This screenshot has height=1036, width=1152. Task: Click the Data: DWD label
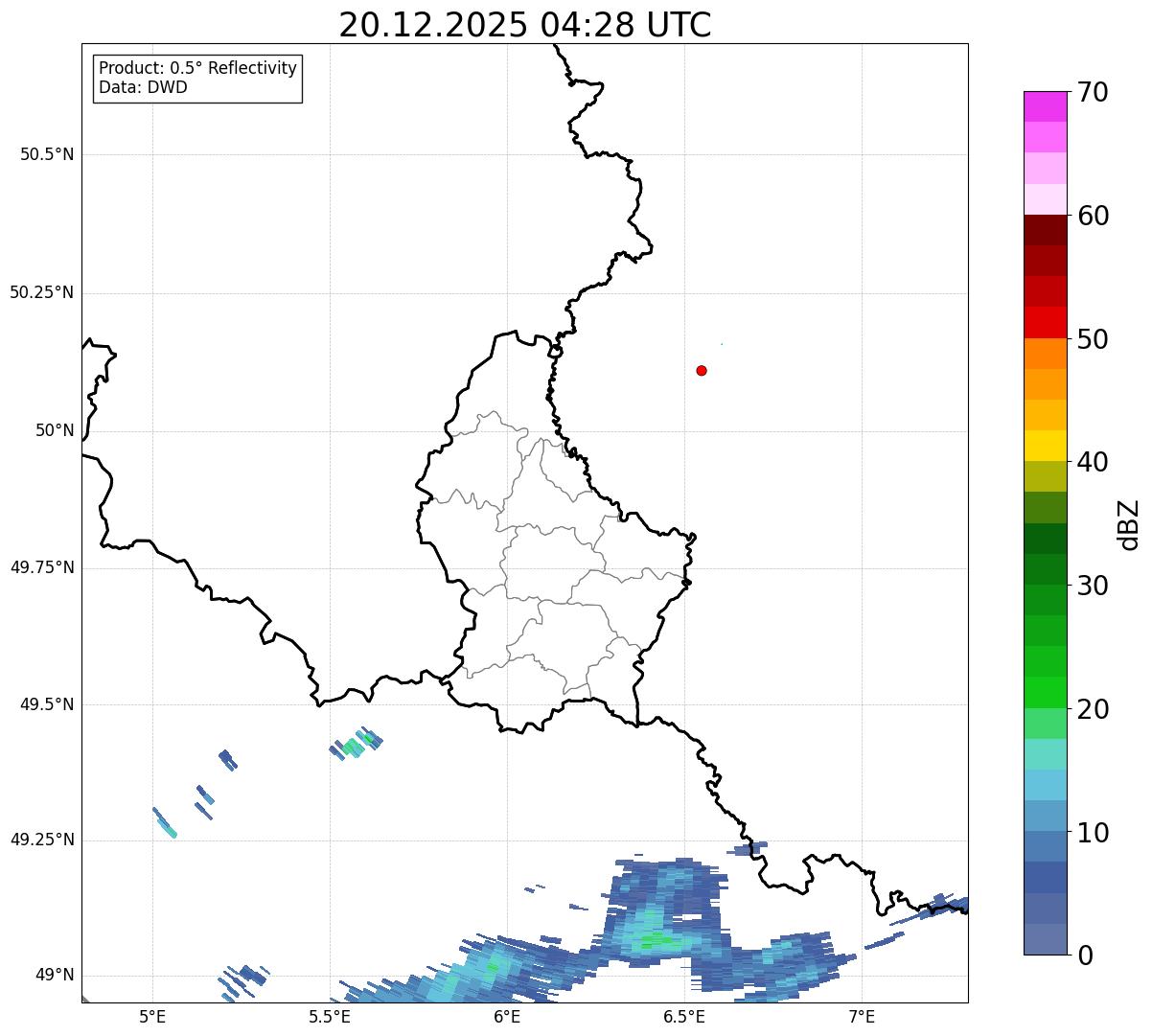tap(144, 88)
